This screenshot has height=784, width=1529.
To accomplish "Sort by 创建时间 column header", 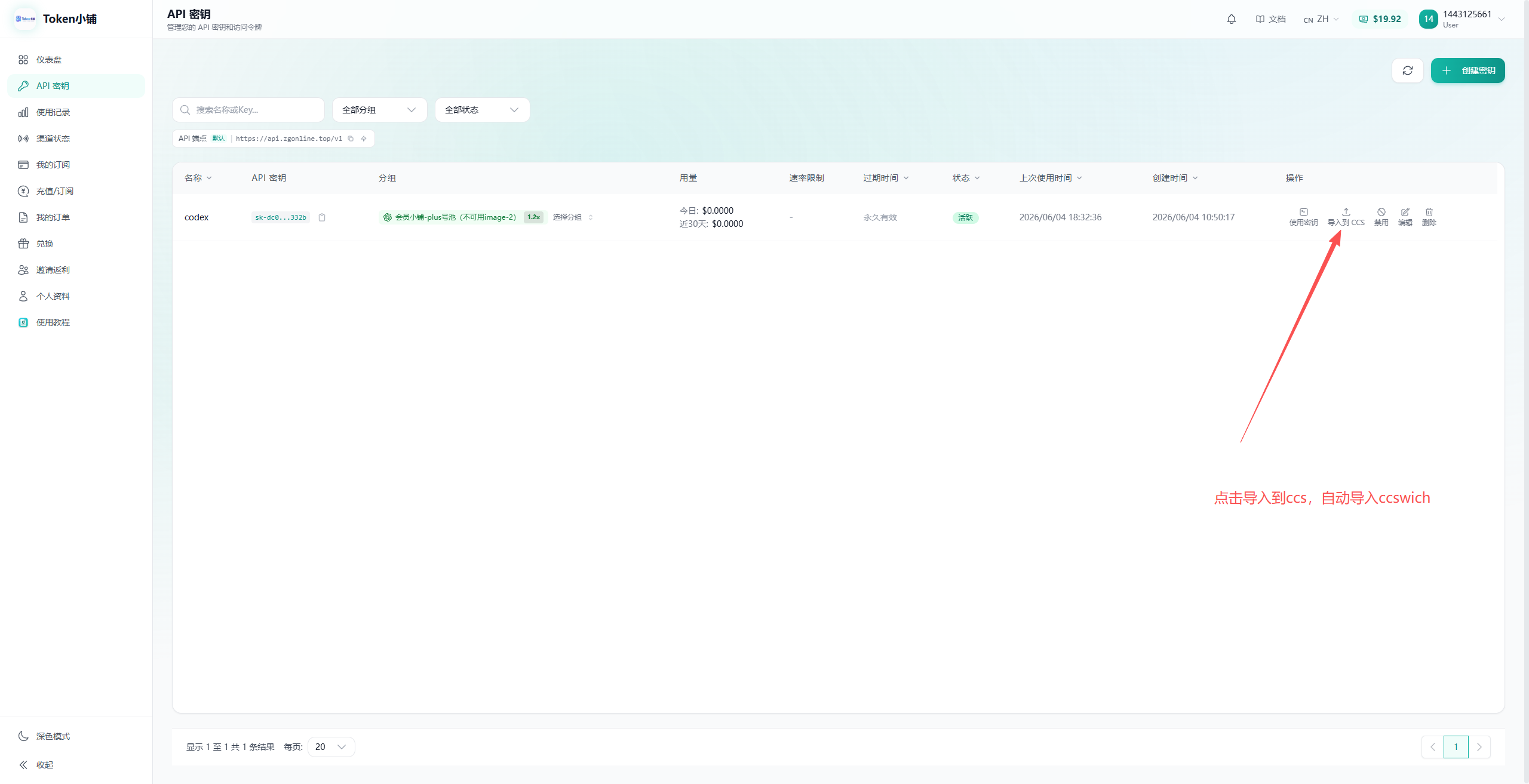I will click(1175, 178).
